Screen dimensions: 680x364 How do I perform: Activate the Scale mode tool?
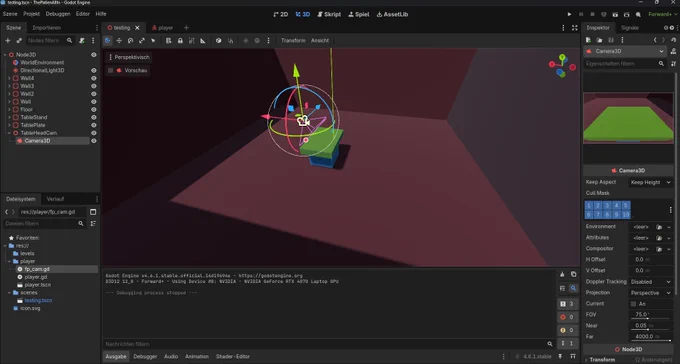pos(142,40)
